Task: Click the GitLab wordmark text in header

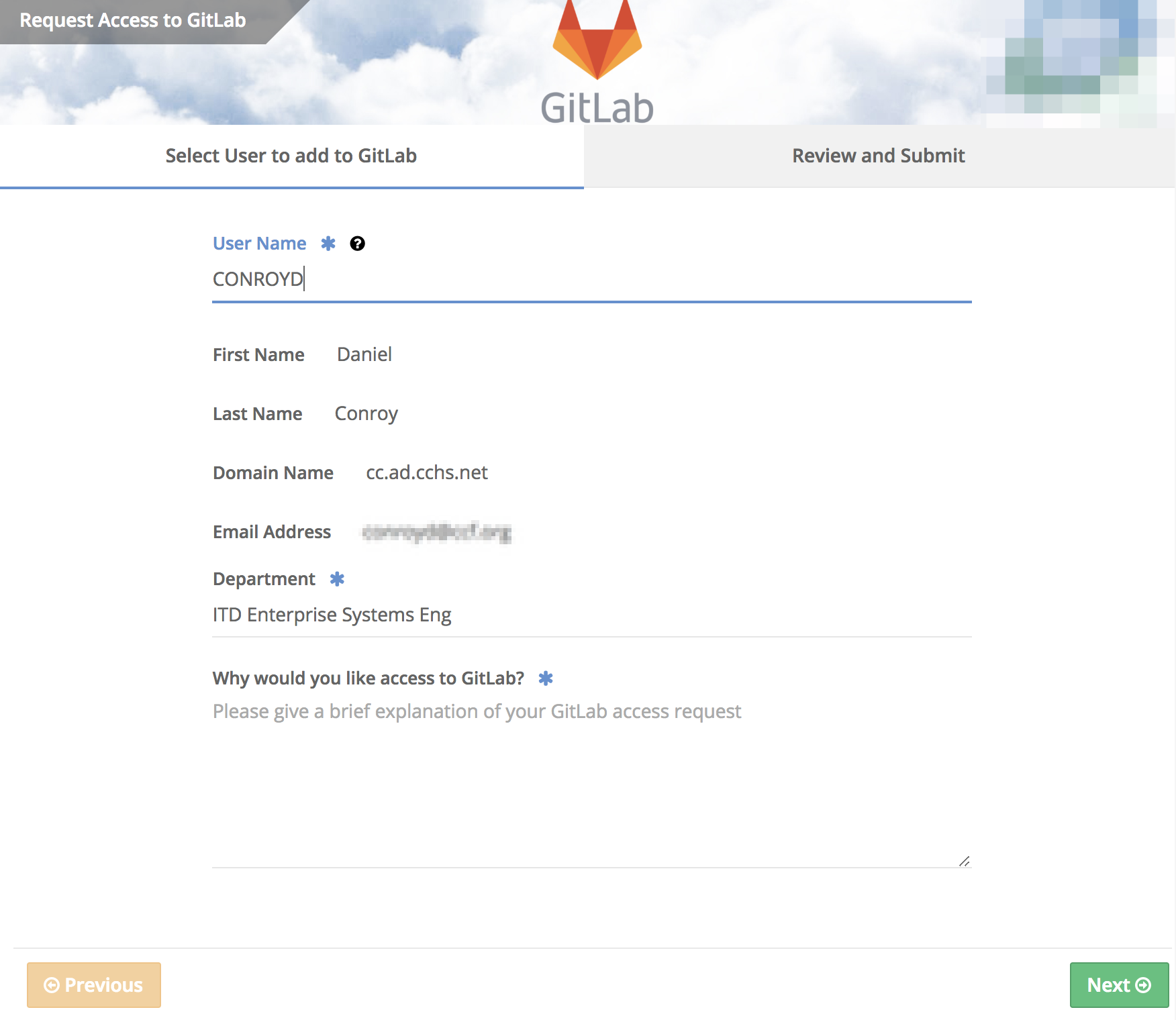Action: point(597,107)
